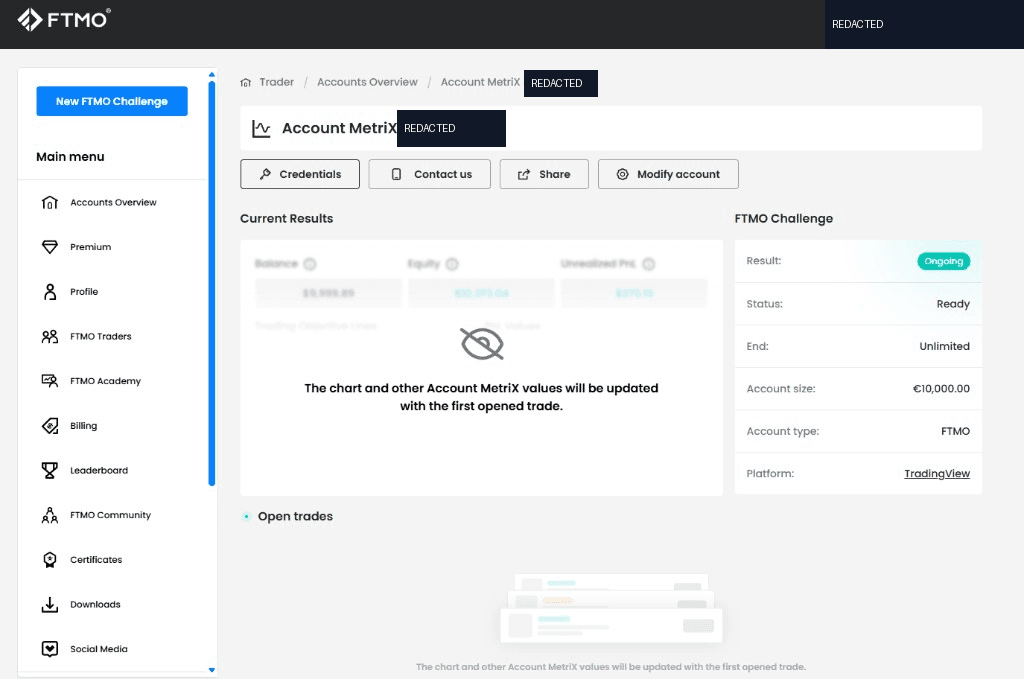Click the Certificates badge icon

tap(50, 560)
